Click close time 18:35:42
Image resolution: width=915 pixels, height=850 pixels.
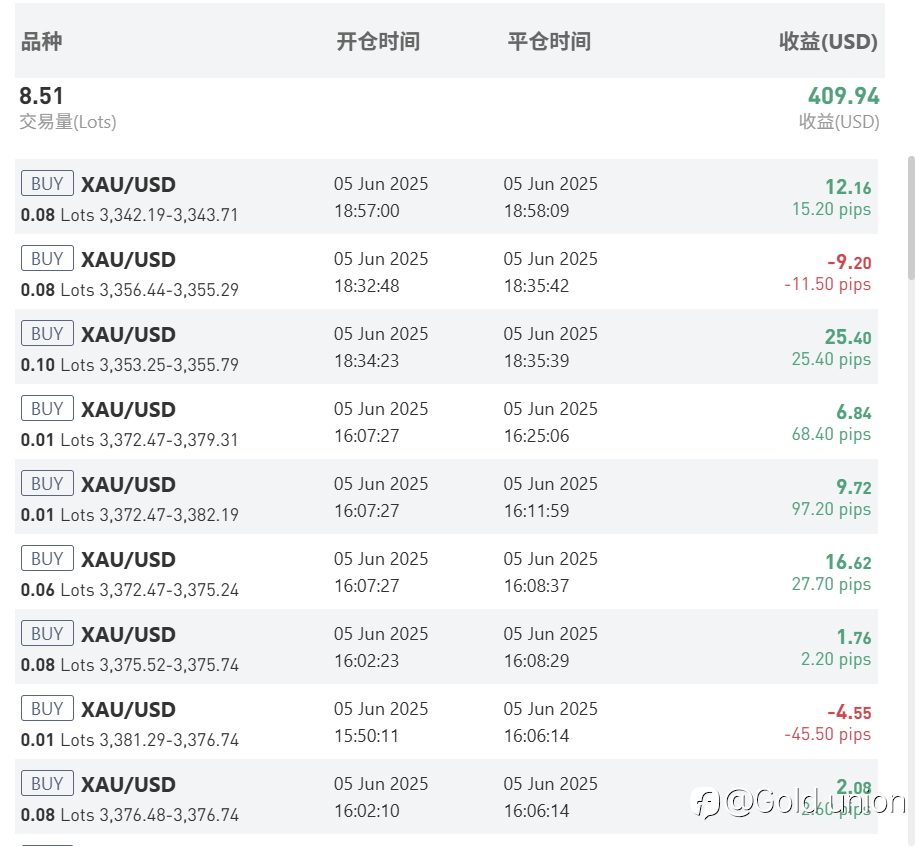[x=536, y=286]
